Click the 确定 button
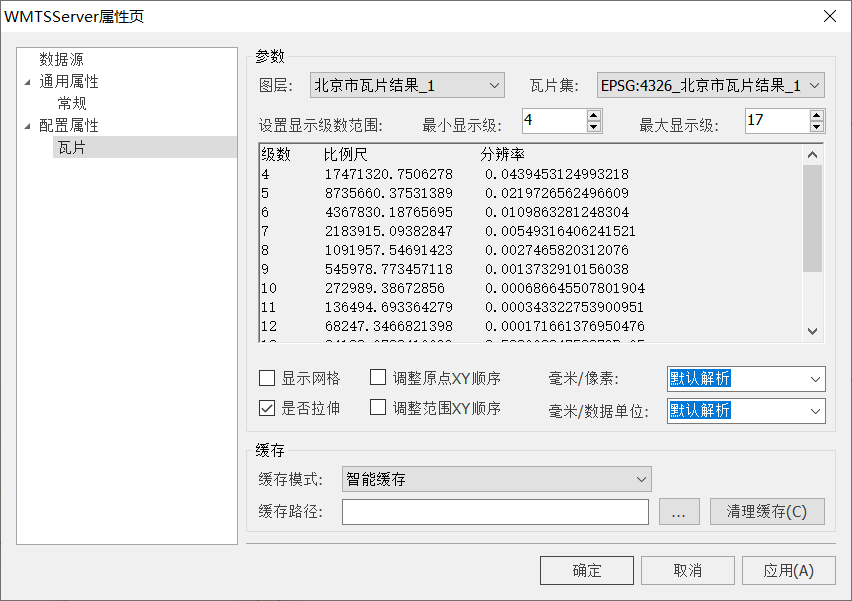 pos(587,571)
